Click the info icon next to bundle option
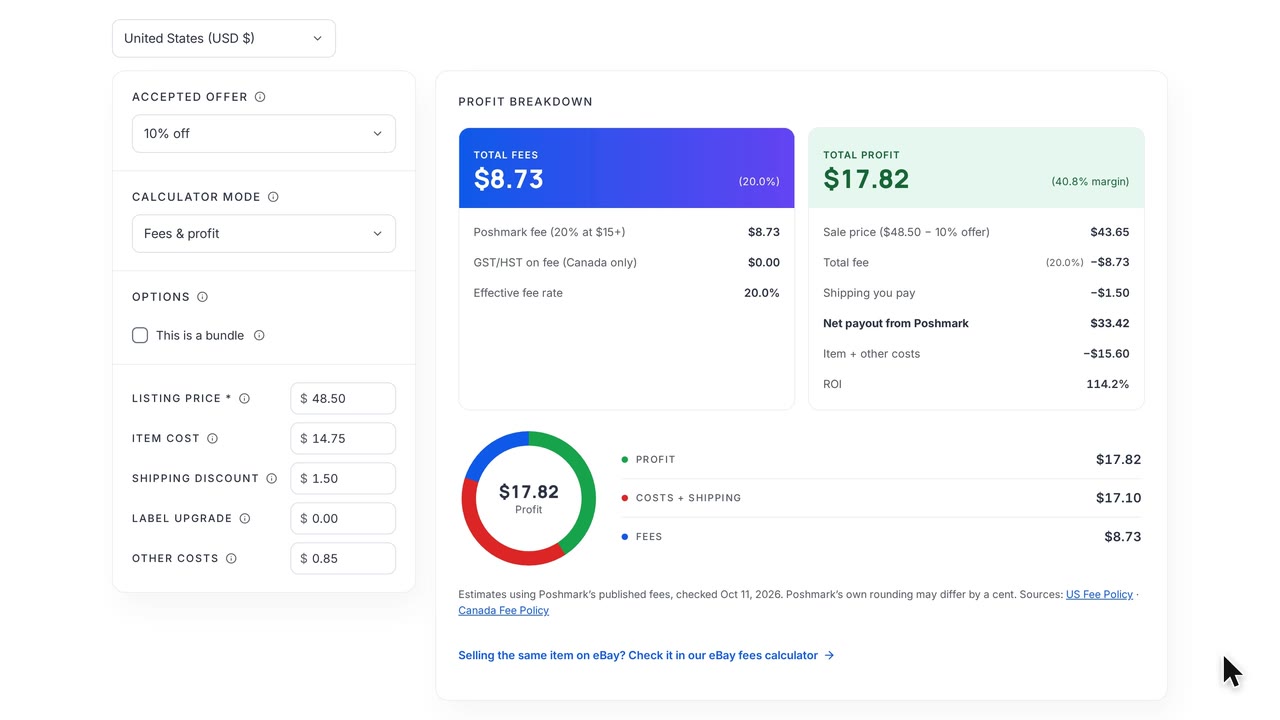This screenshot has height=720, width=1280. pyautogui.click(x=259, y=336)
